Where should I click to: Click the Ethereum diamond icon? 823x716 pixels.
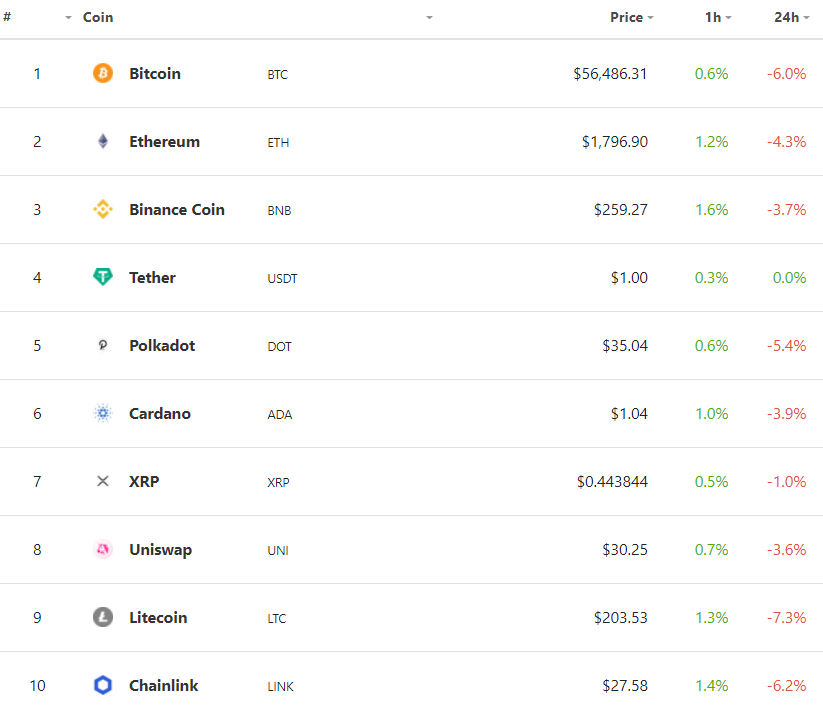[103, 142]
